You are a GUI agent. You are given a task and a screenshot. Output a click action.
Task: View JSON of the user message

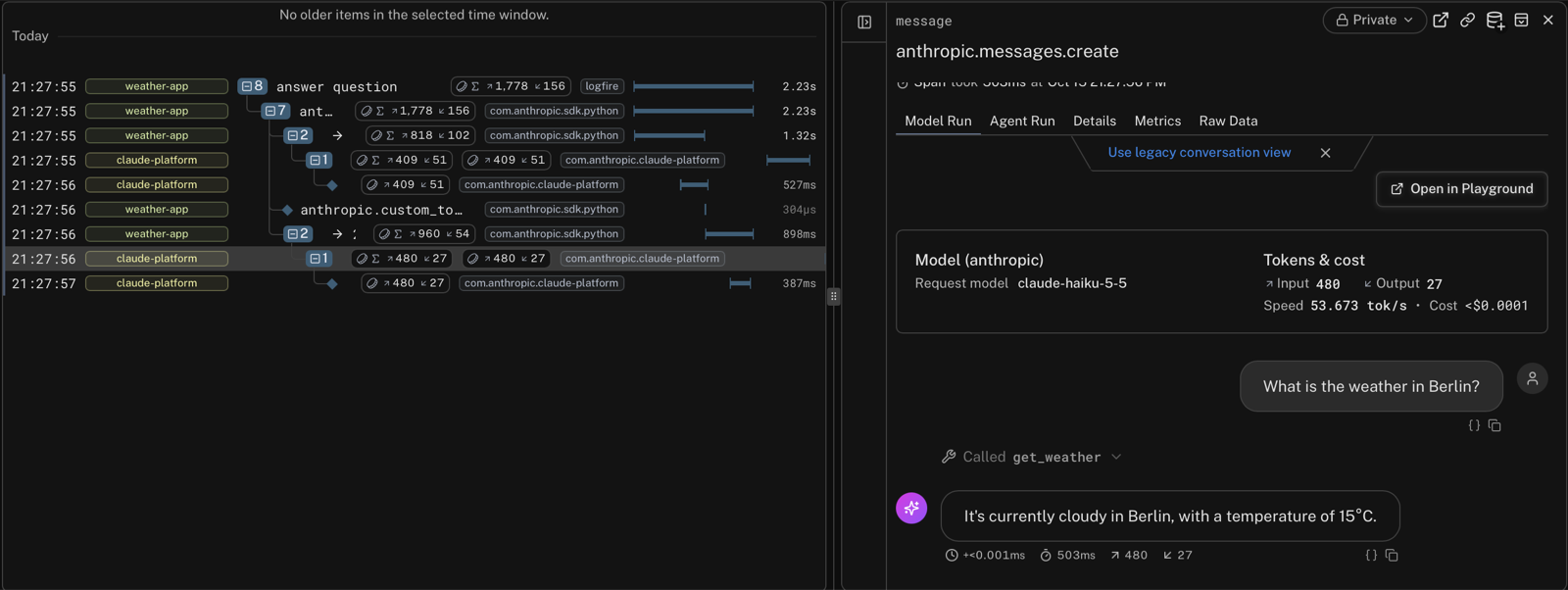[x=1474, y=425]
